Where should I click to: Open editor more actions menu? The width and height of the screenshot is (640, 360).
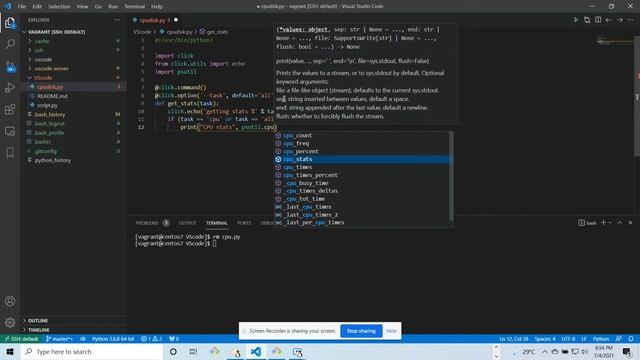[x=631, y=20]
